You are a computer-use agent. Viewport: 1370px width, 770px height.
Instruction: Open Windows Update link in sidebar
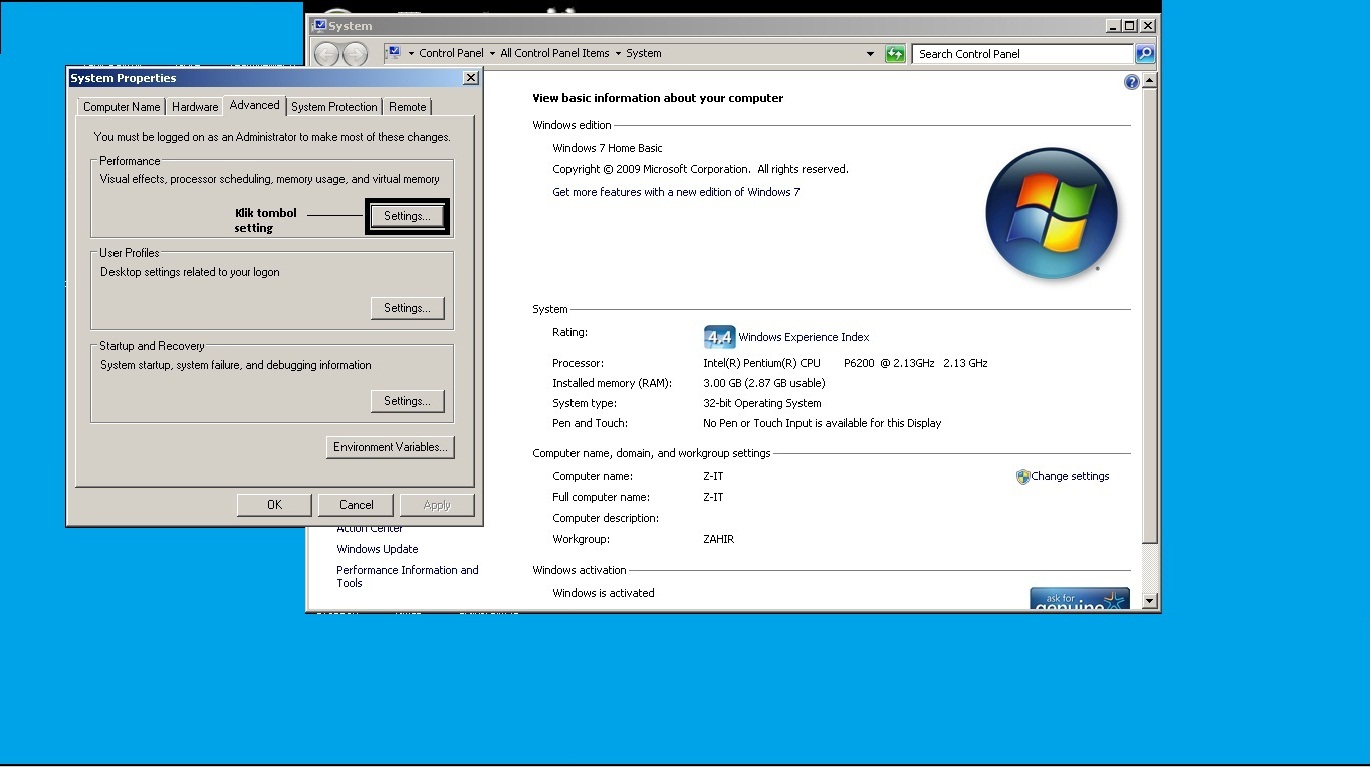click(377, 549)
